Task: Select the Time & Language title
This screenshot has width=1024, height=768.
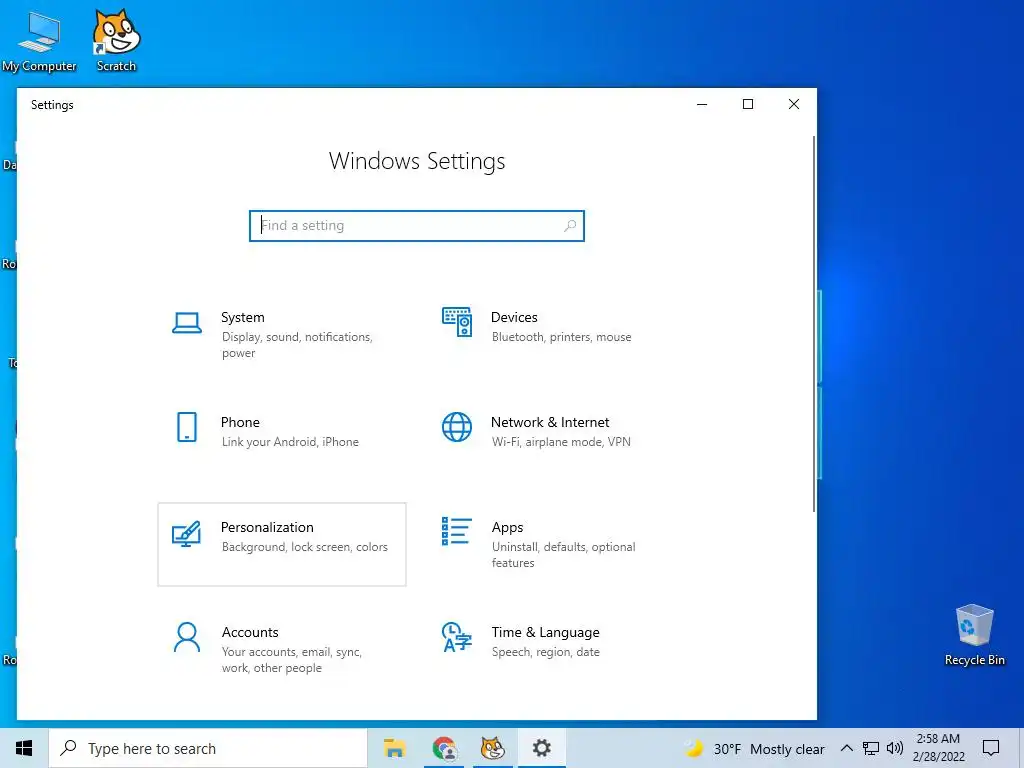Action: [545, 632]
